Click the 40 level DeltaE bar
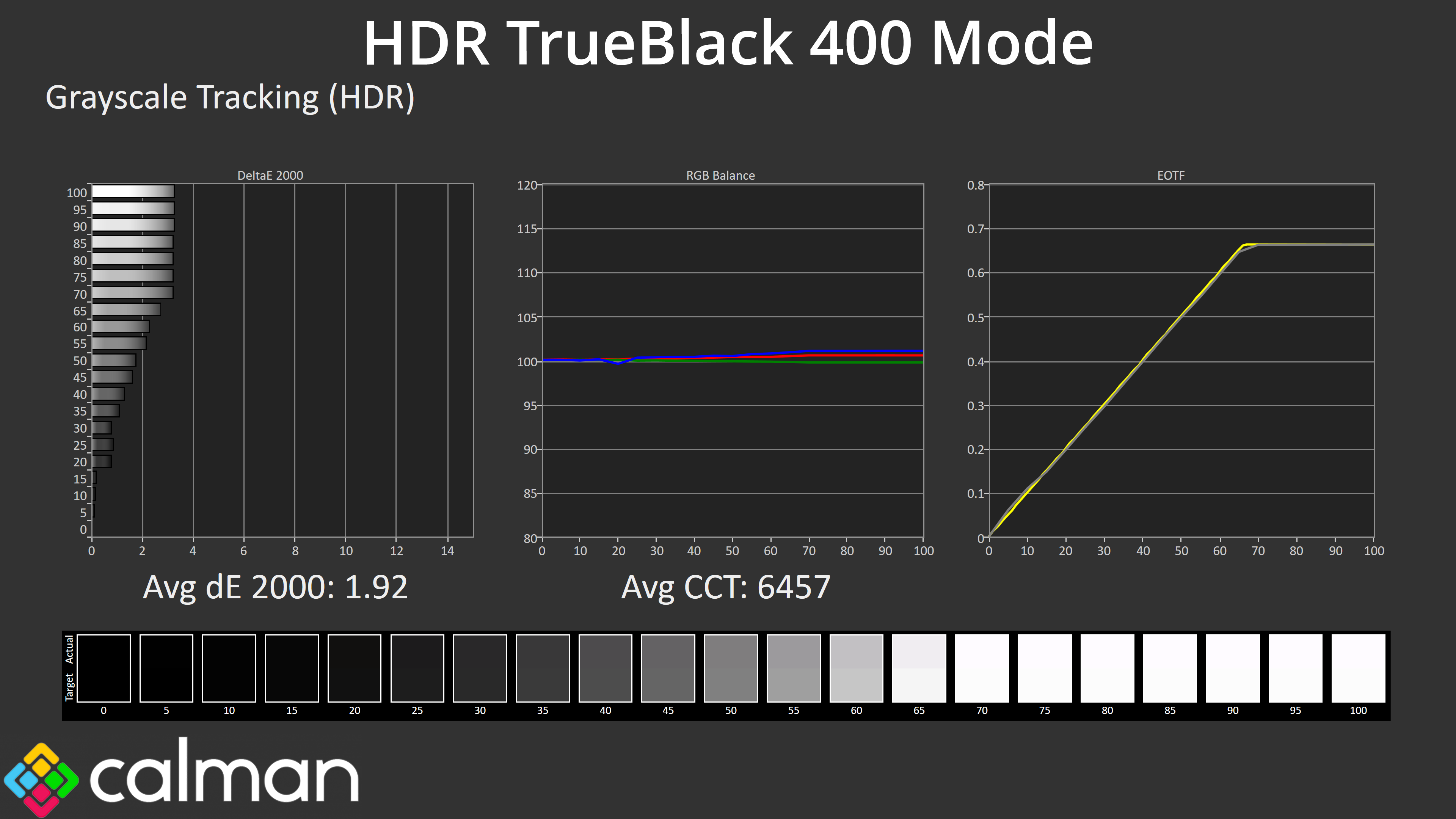1456x819 pixels. pos(108,394)
